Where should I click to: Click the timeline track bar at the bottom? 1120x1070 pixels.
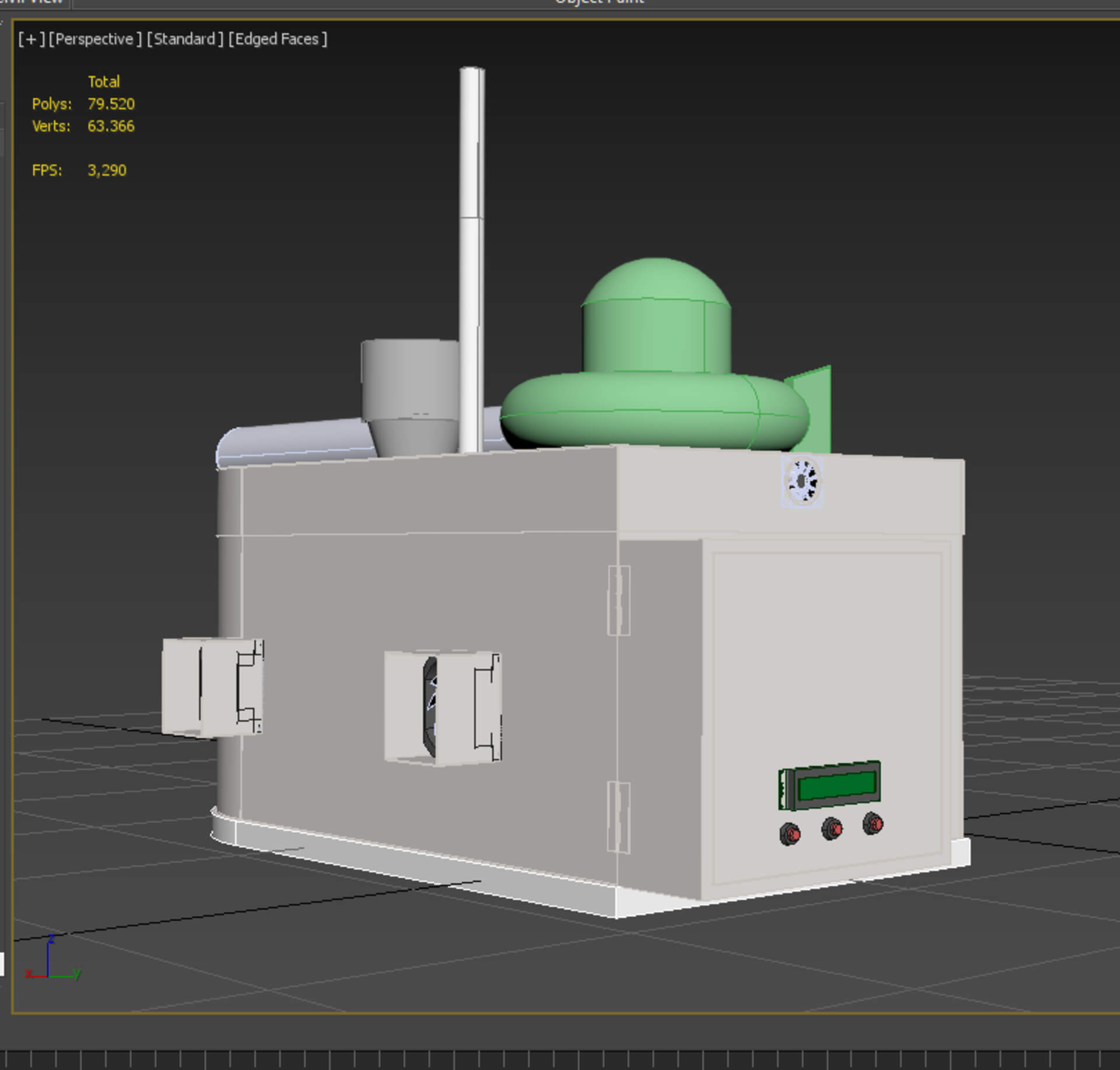pos(560,1059)
